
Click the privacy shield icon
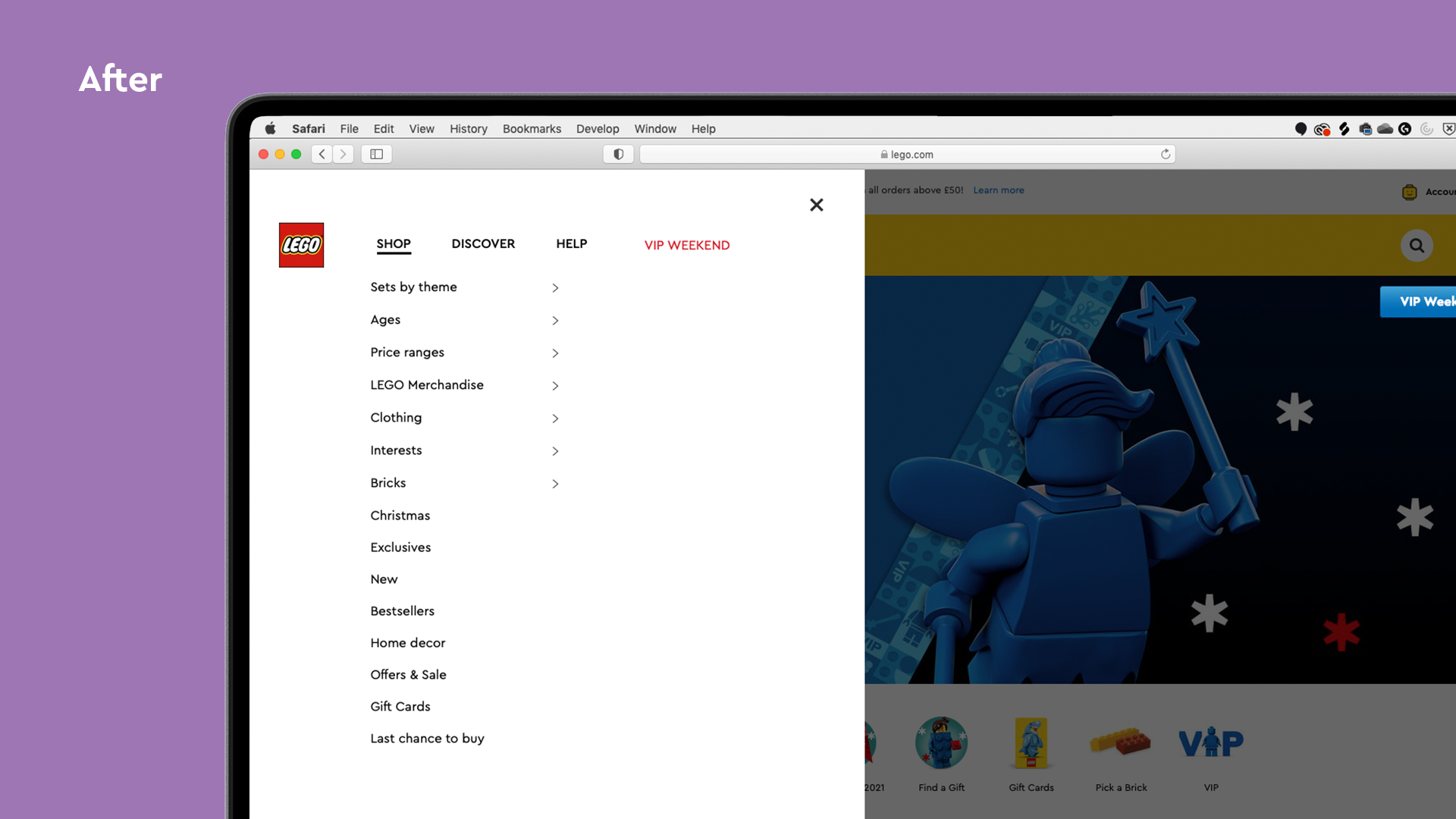tap(618, 154)
